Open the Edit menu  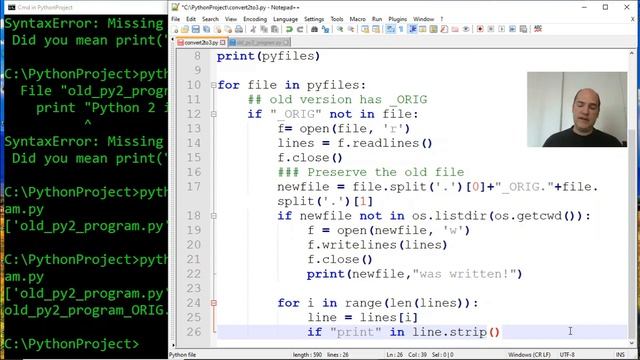[x=191, y=19]
